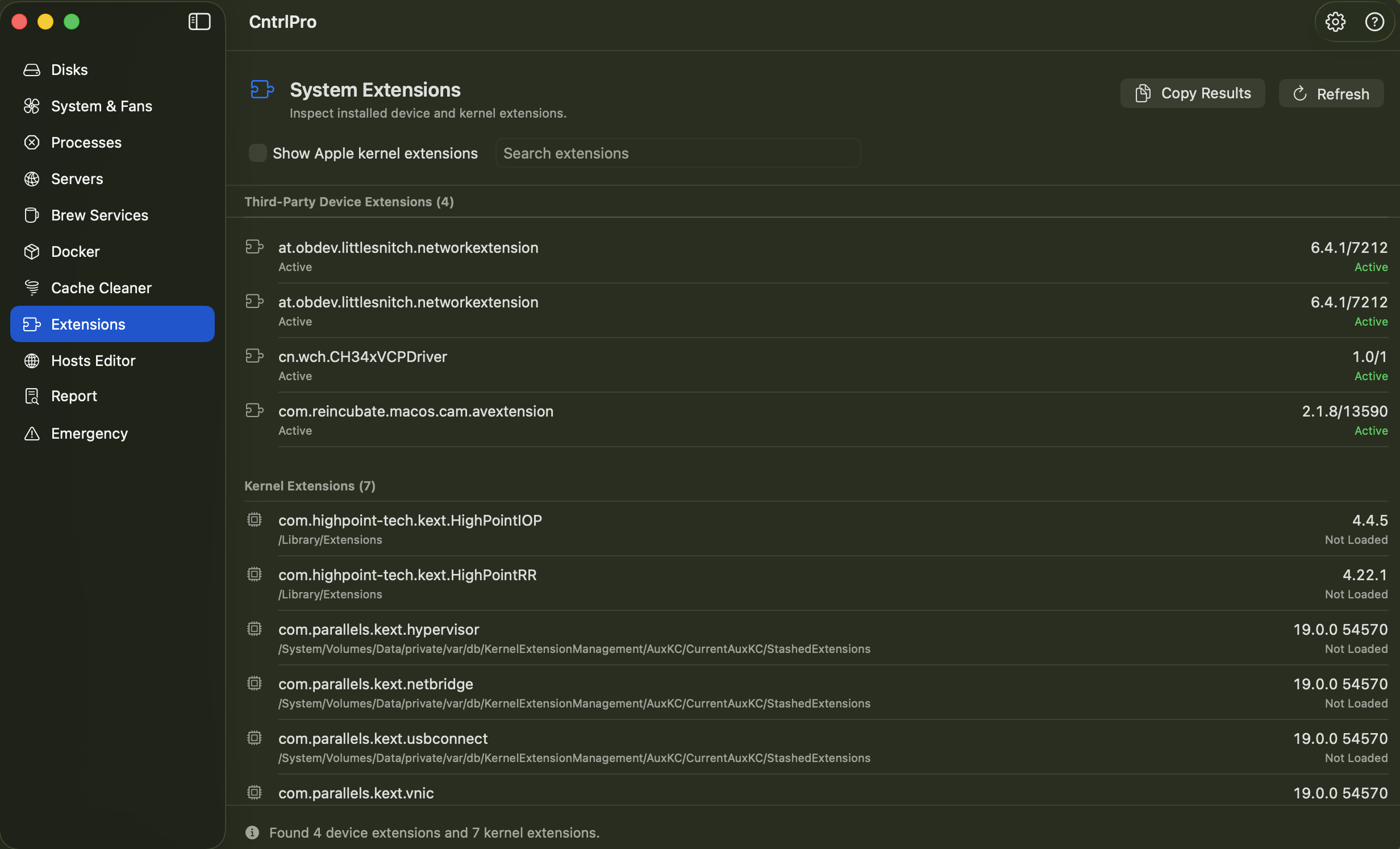Click the extension icon beside com.reincubate.macos.cam.avextension
The image size is (1400, 849).
[x=255, y=410]
